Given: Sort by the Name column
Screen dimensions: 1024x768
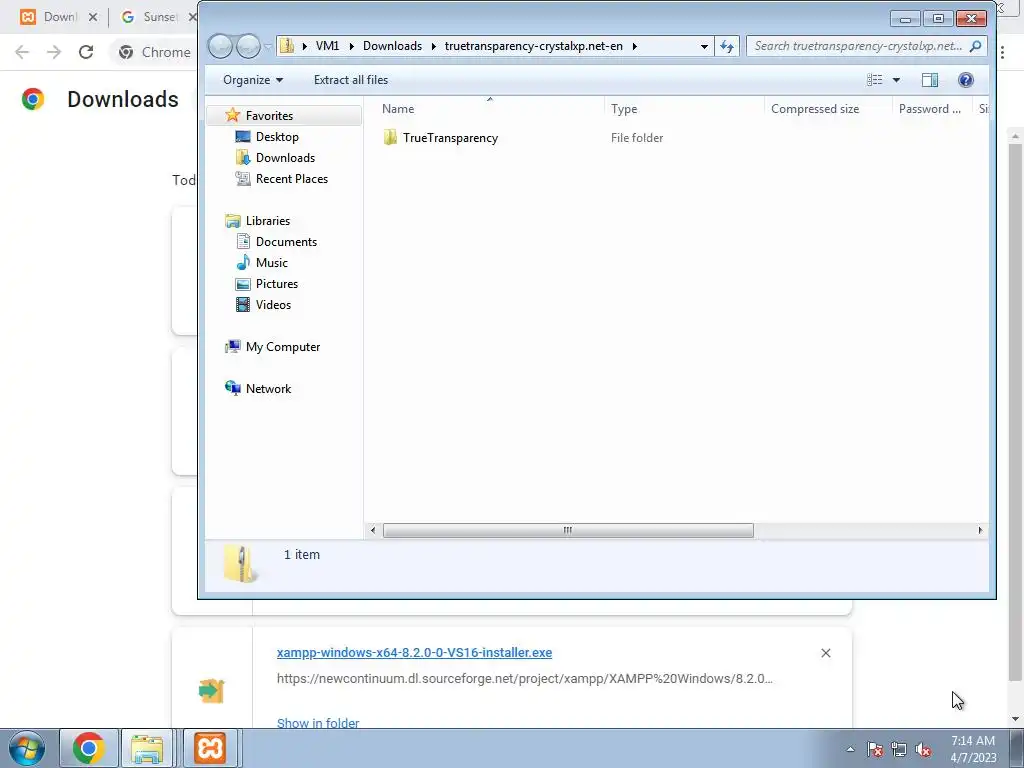Looking at the screenshot, I should click(490, 108).
